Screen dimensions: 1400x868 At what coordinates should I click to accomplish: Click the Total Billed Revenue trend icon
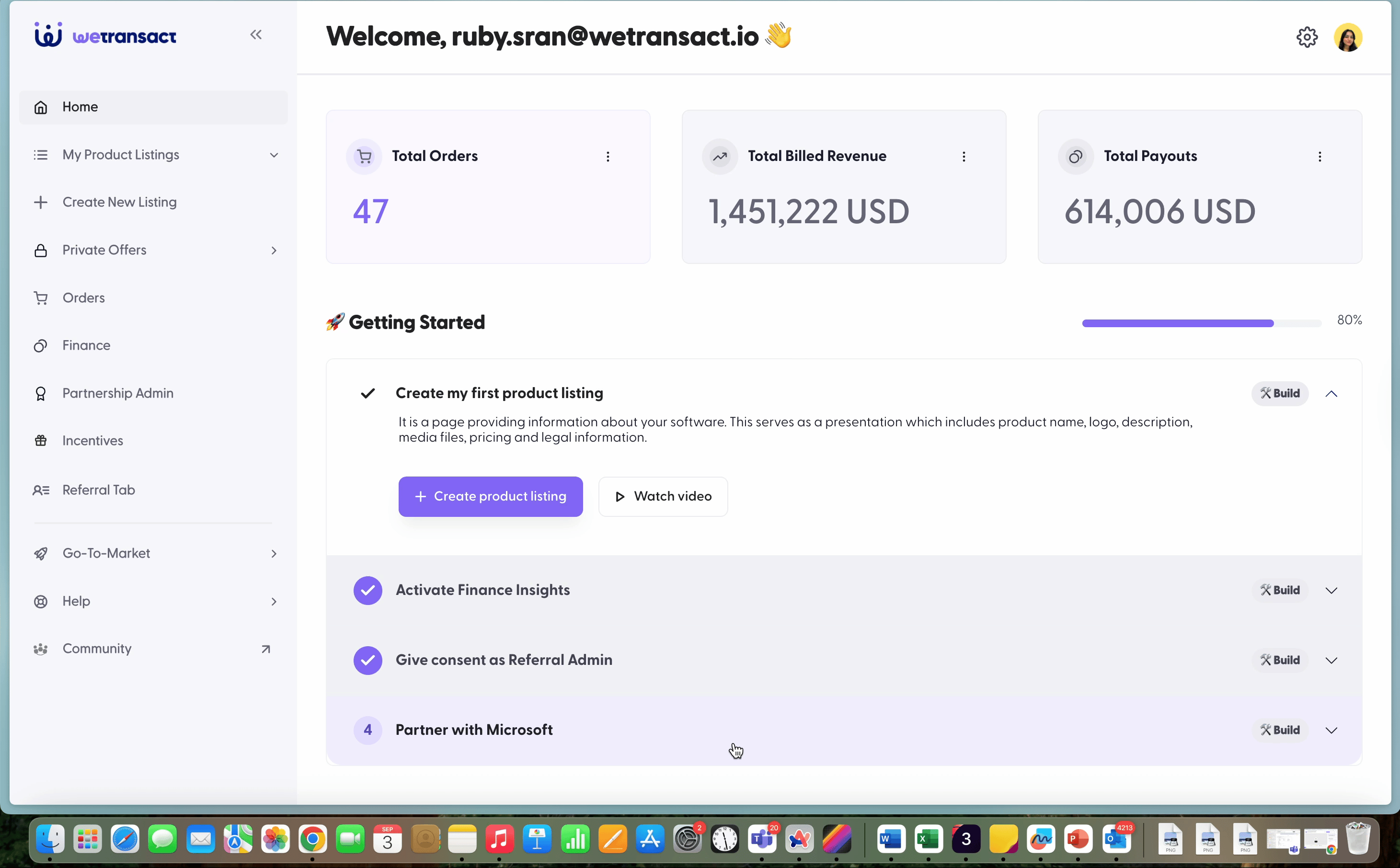click(720, 156)
